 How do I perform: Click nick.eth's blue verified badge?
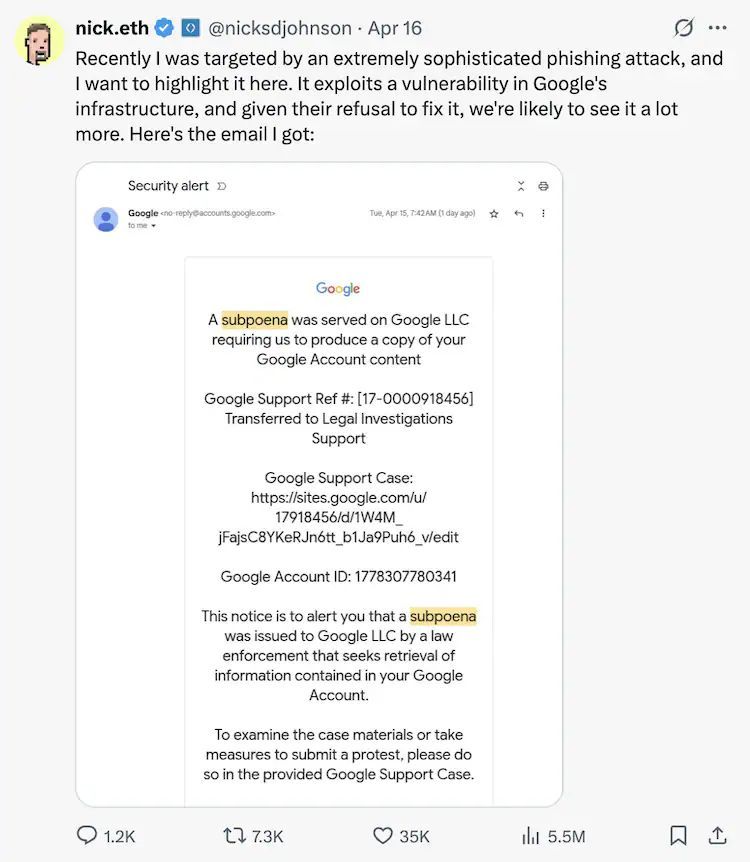click(x=162, y=28)
